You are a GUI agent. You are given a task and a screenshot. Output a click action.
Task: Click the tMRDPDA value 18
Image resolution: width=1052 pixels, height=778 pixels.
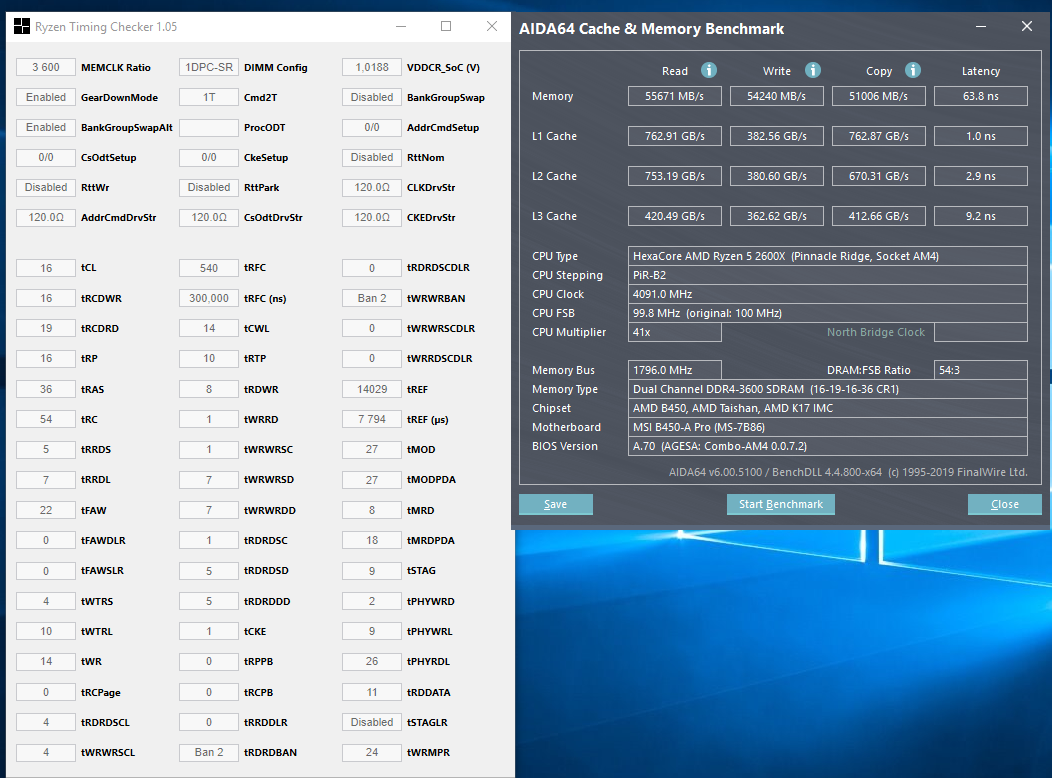(x=372, y=540)
